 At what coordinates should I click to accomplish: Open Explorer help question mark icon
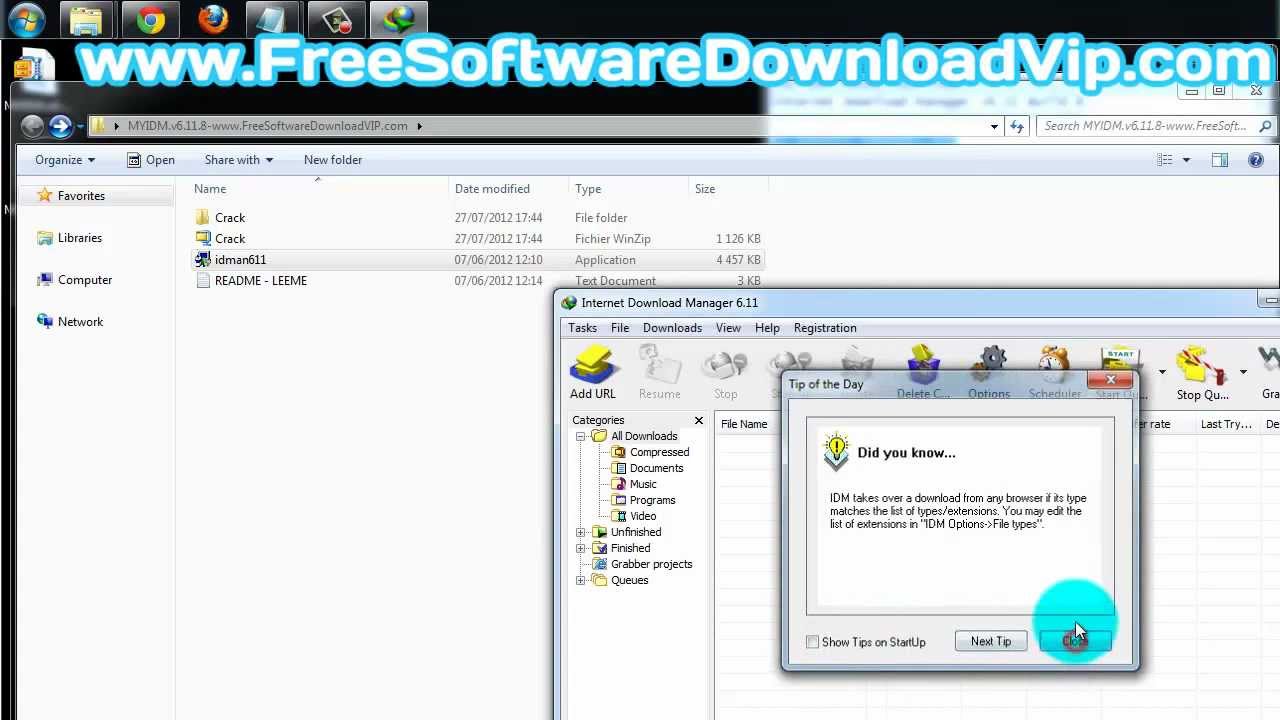point(1256,160)
